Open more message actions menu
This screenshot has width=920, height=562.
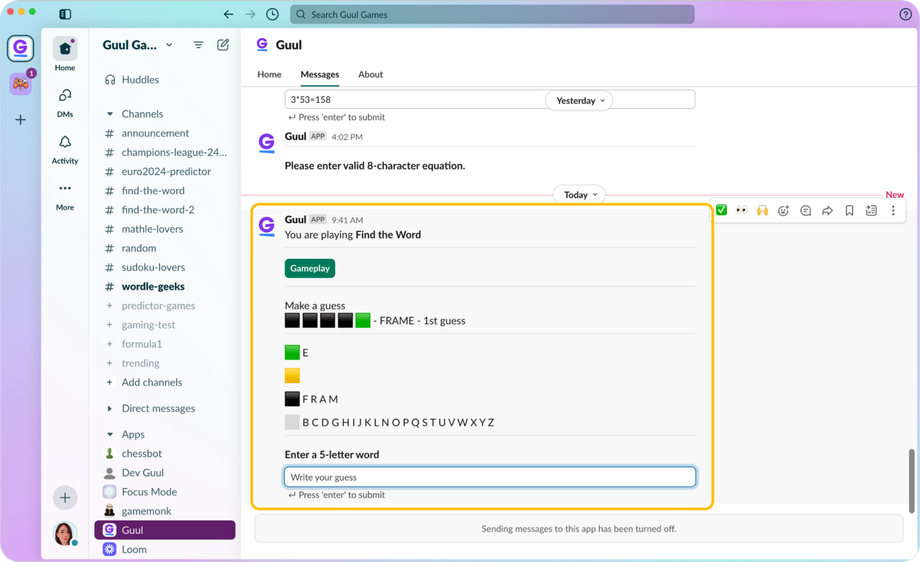tap(893, 211)
